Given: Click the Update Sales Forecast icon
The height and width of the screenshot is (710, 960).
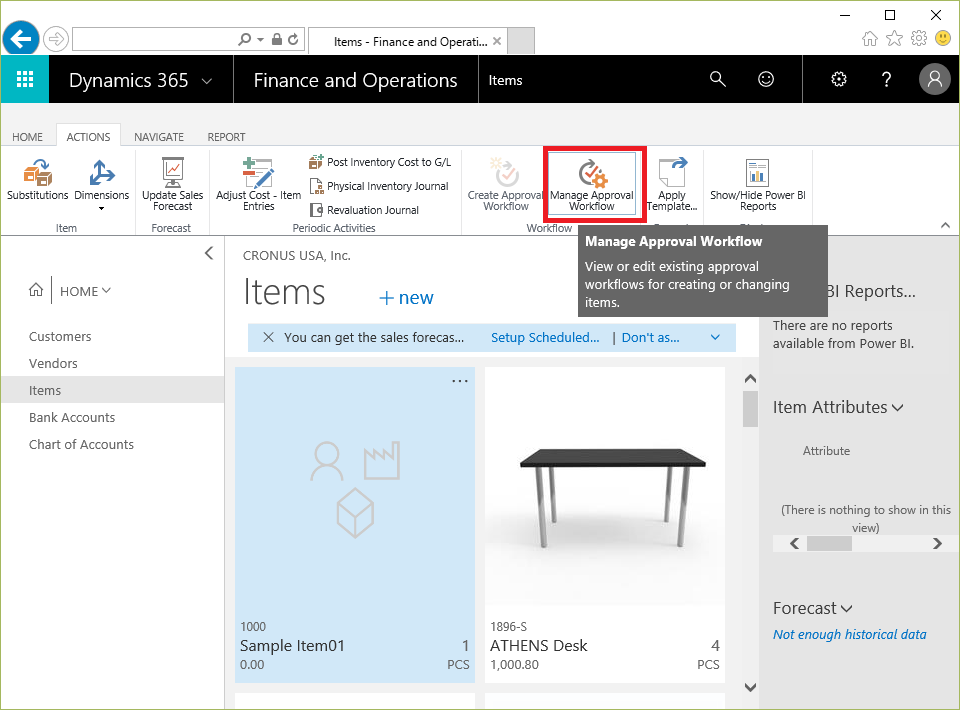Looking at the screenshot, I should 172,181.
